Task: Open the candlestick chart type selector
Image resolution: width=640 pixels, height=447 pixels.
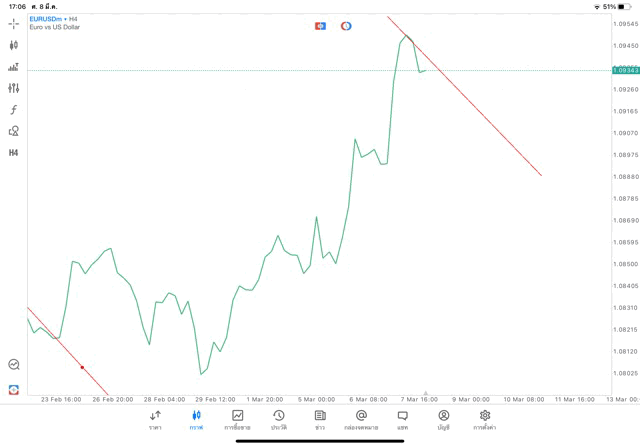Action: (14, 45)
